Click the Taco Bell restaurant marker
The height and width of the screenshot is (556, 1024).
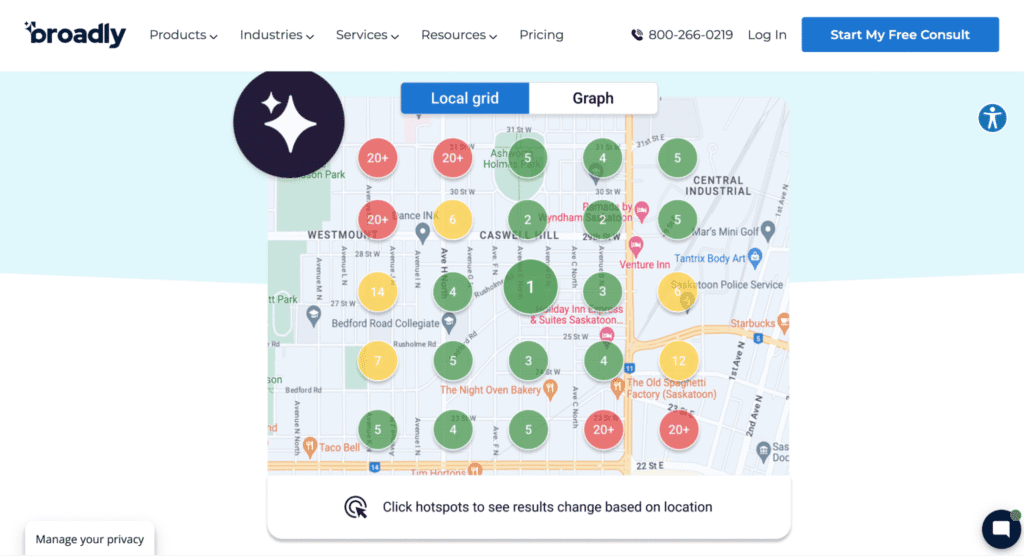pyautogui.click(x=310, y=447)
